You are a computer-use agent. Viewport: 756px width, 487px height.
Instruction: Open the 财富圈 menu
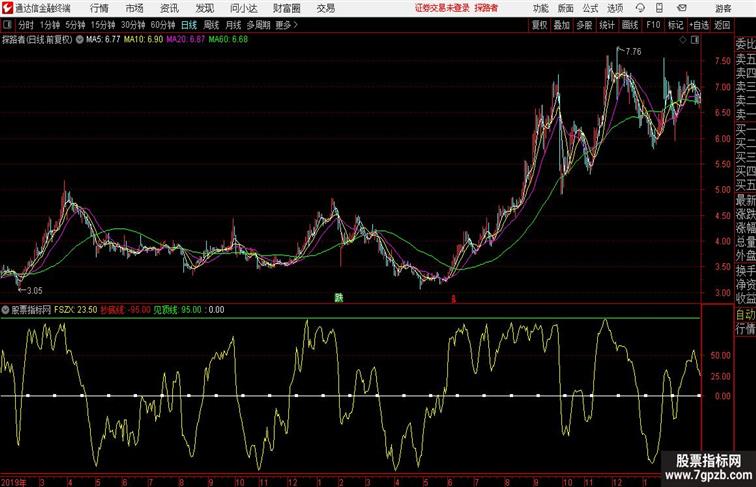pos(287,8)
